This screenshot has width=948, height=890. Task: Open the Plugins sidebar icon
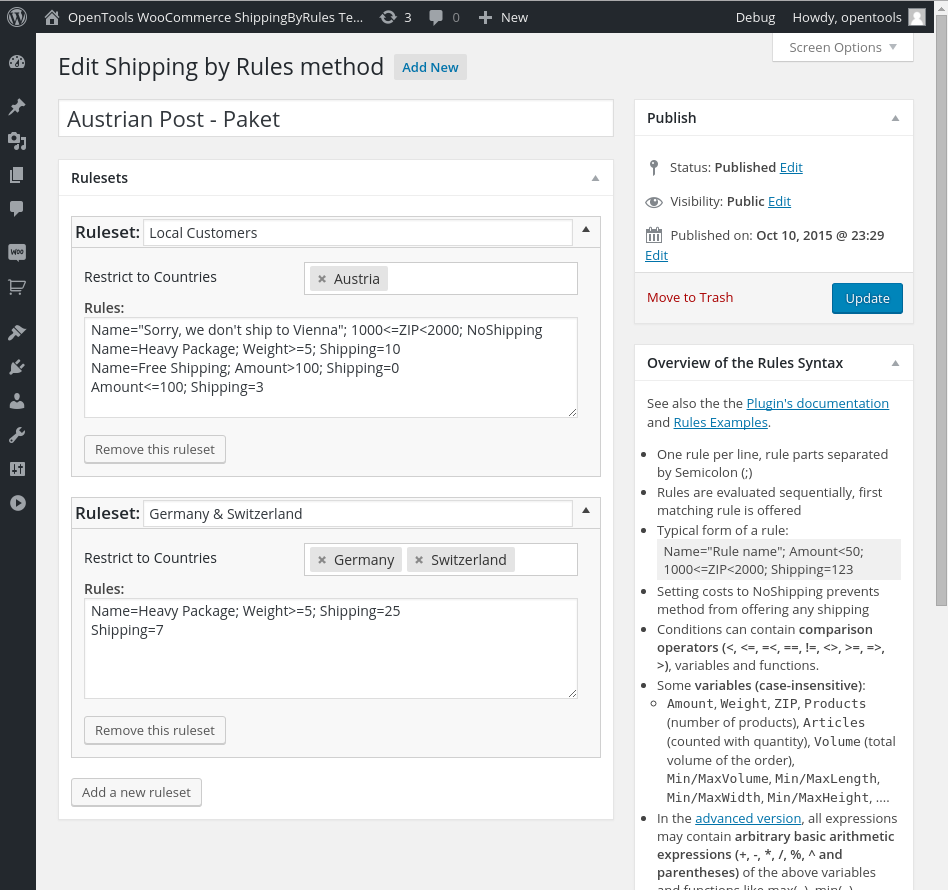(x=17, y=367)
